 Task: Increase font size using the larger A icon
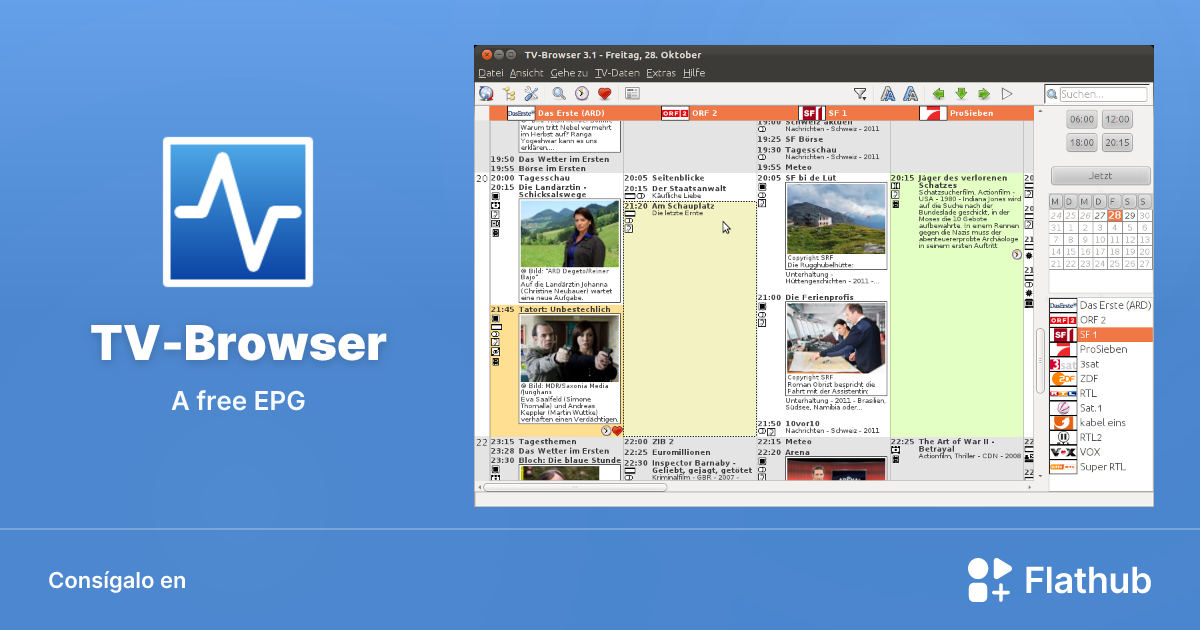[910, 92]
